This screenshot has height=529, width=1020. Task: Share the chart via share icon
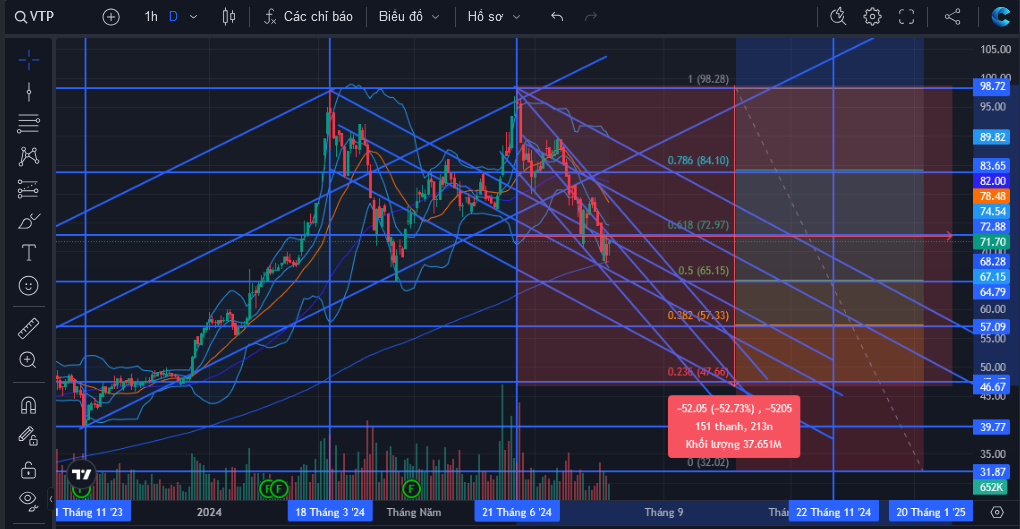[952, 16]
